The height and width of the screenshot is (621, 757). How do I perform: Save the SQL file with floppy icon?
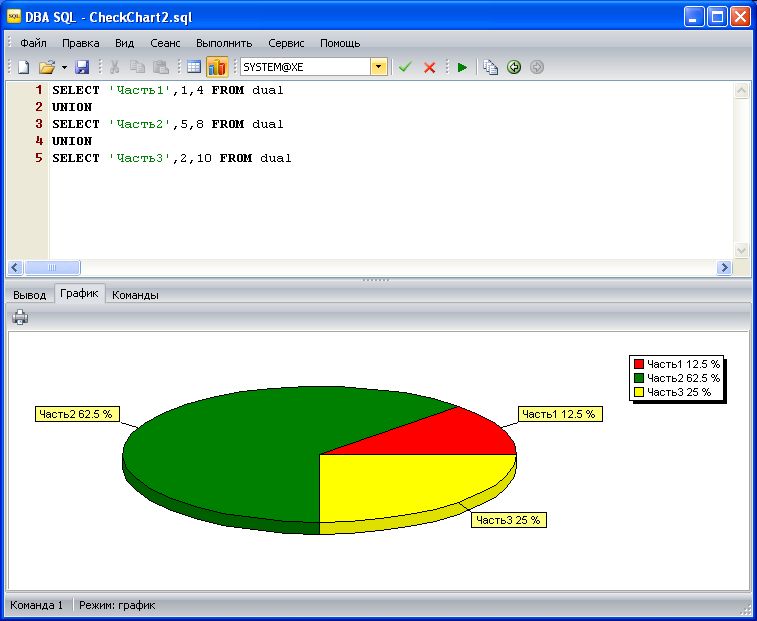click(82, 67)
